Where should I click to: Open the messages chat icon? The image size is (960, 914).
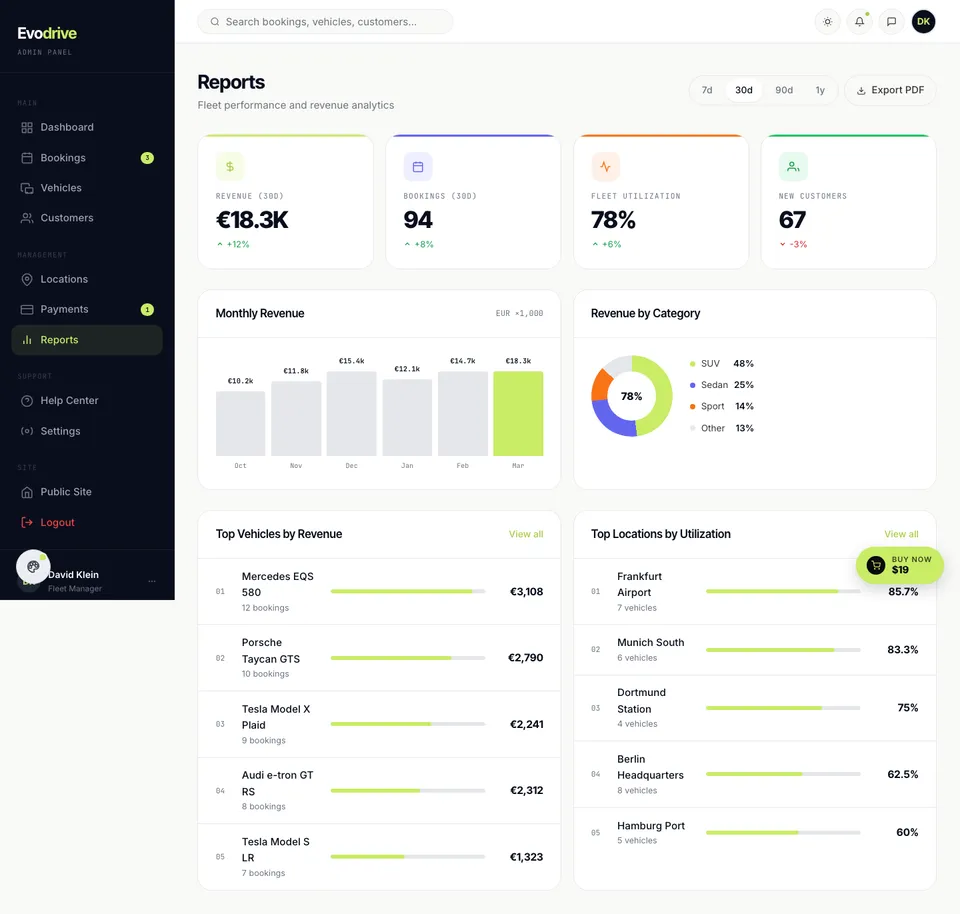(x=891, y=22)
